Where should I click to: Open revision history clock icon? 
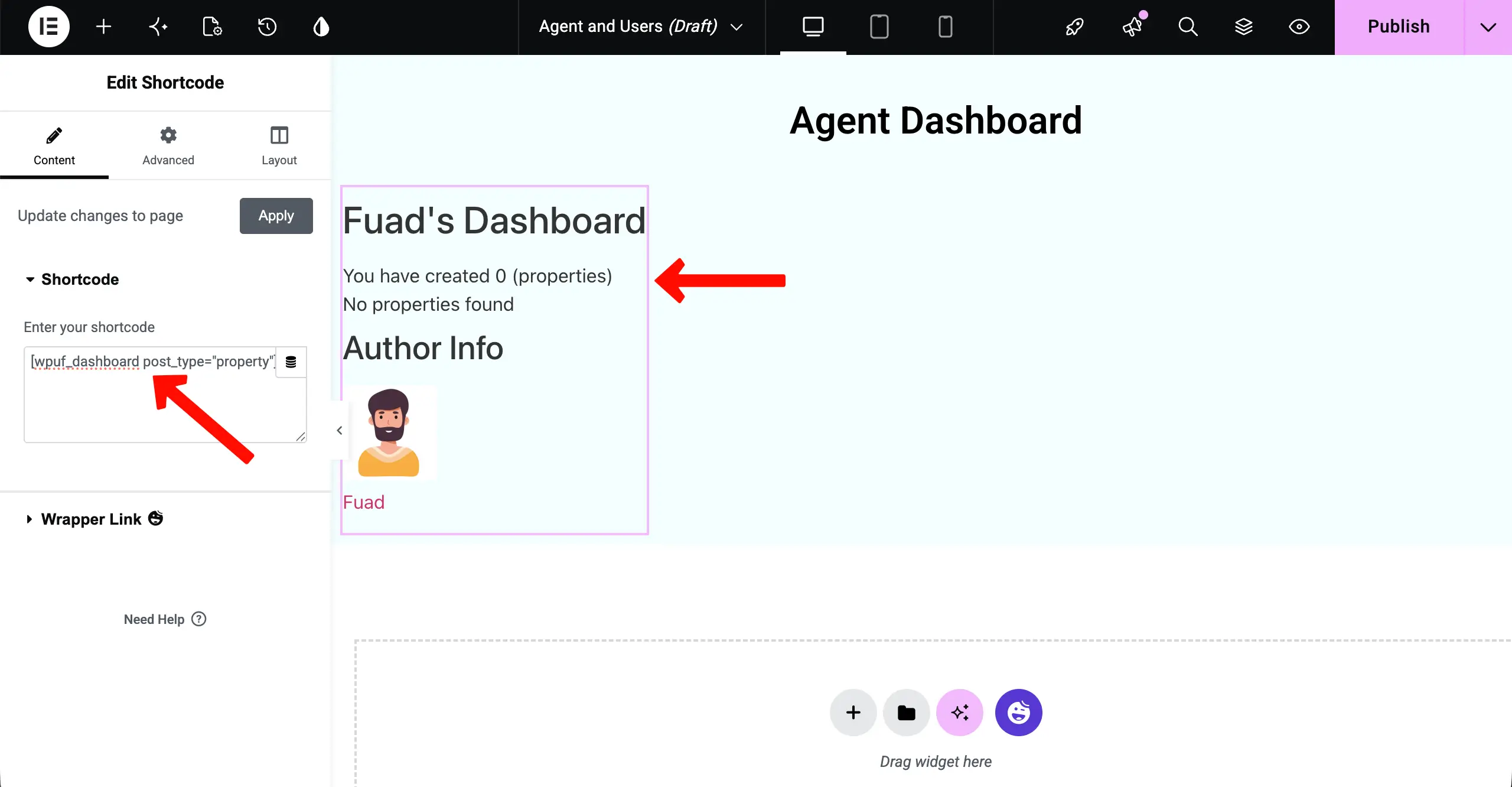tap(267, 27)
